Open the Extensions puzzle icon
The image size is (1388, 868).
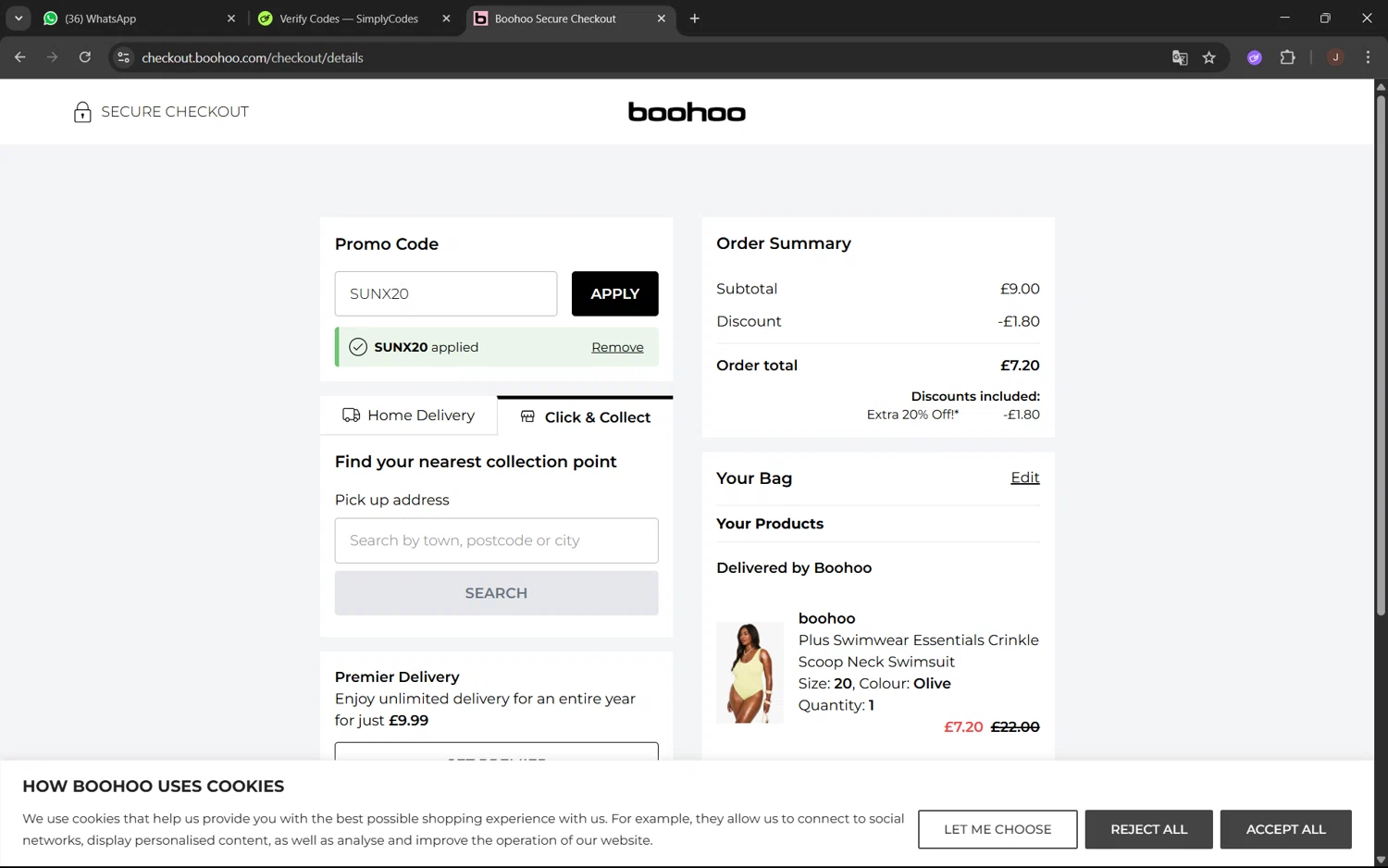click(1287, 57)
